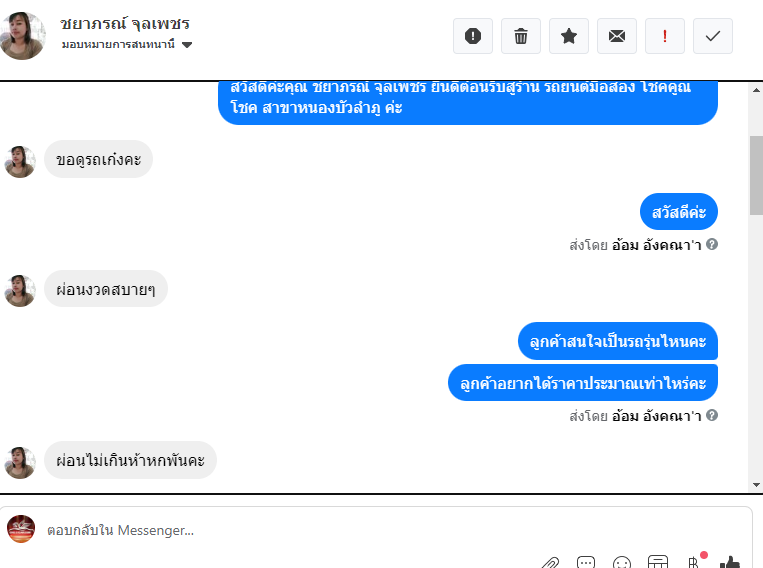Open the shop storefront icon
The height and width of the screenshot is (568, 763).
coord(657,562)
